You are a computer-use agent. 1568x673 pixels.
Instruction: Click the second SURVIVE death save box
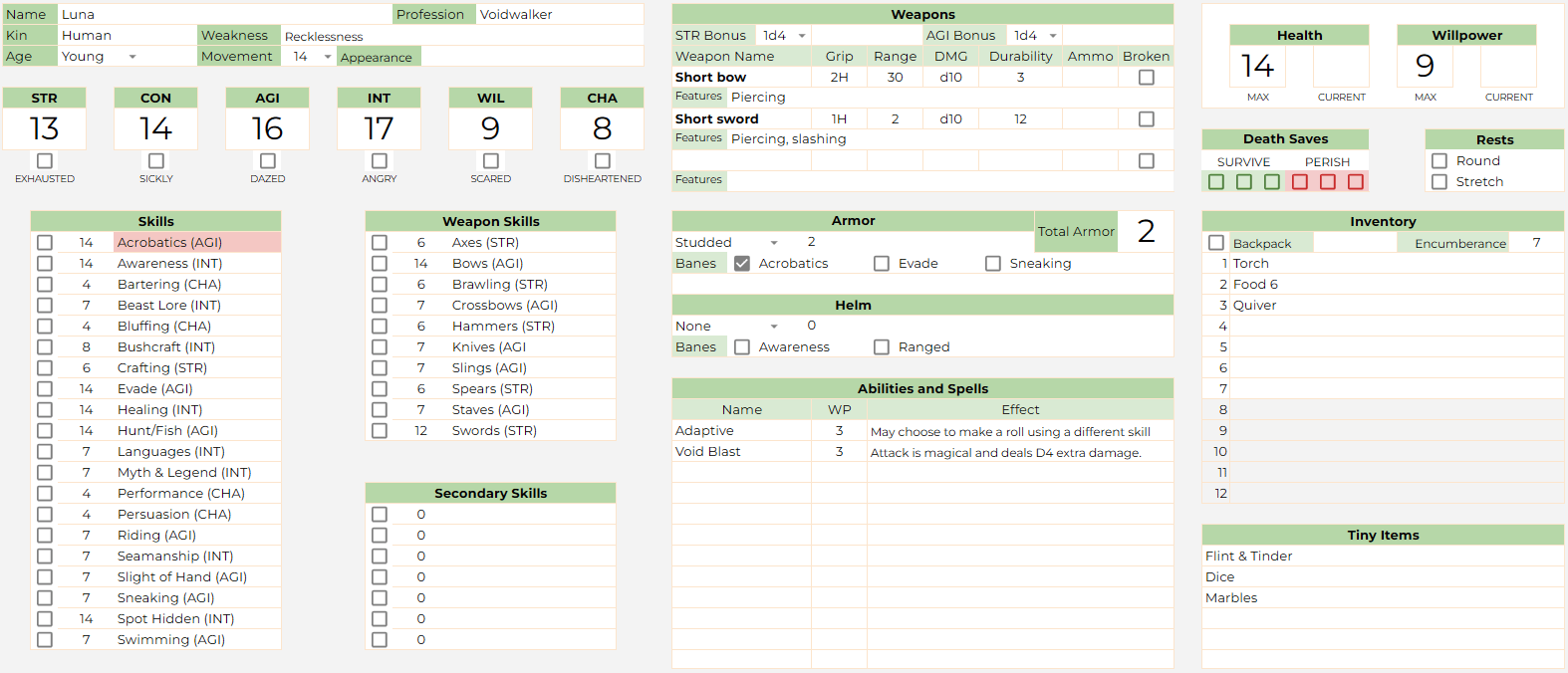[x=1244, y=181]
